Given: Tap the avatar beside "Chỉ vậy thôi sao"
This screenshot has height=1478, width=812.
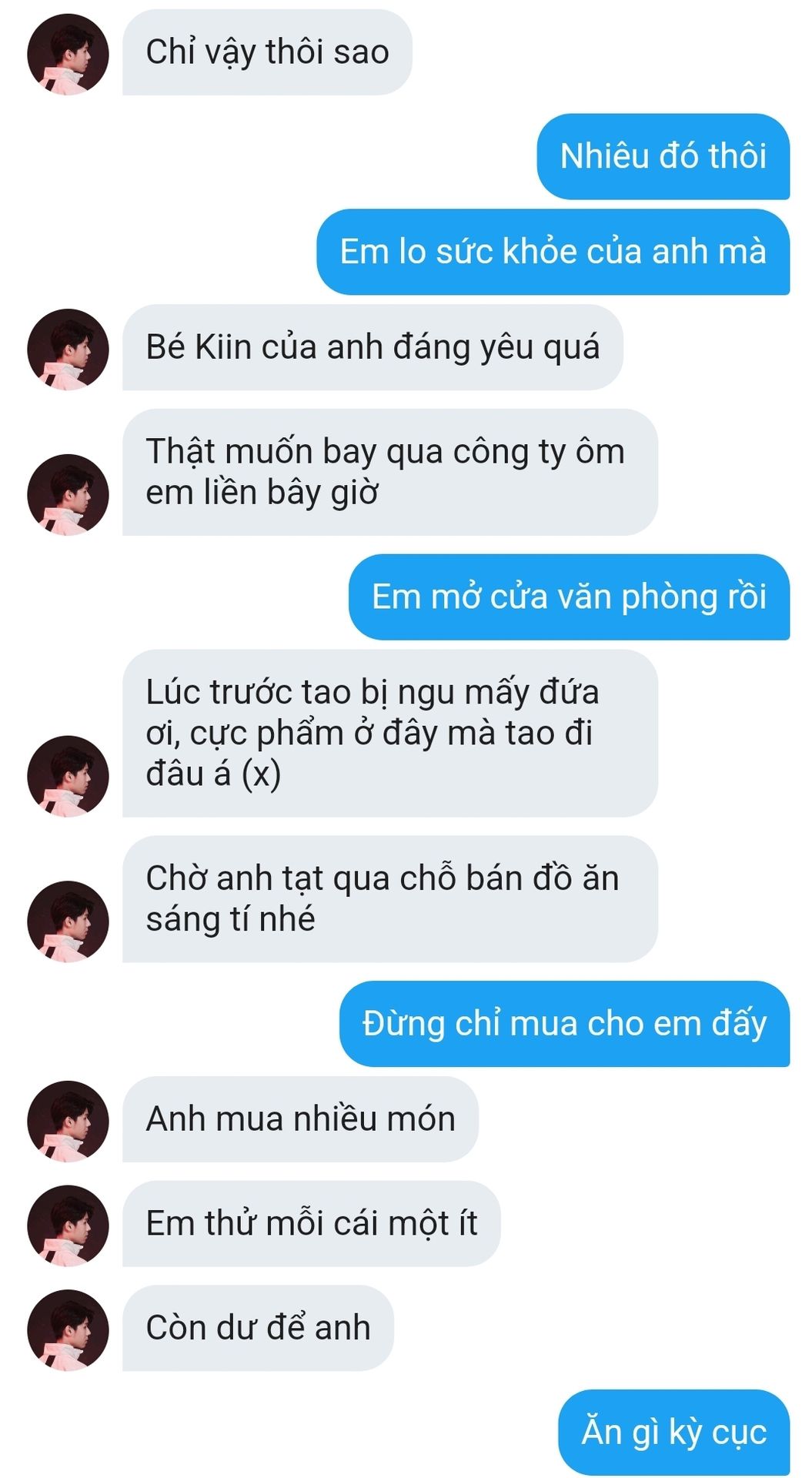Looking at the screenshot, I should click(68, 54).
